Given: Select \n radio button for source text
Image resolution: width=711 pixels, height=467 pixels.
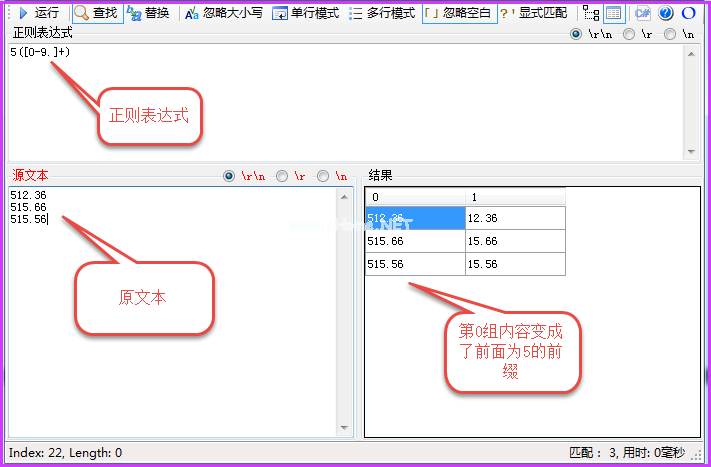Looking at the screenshot, I should (323, 176).
